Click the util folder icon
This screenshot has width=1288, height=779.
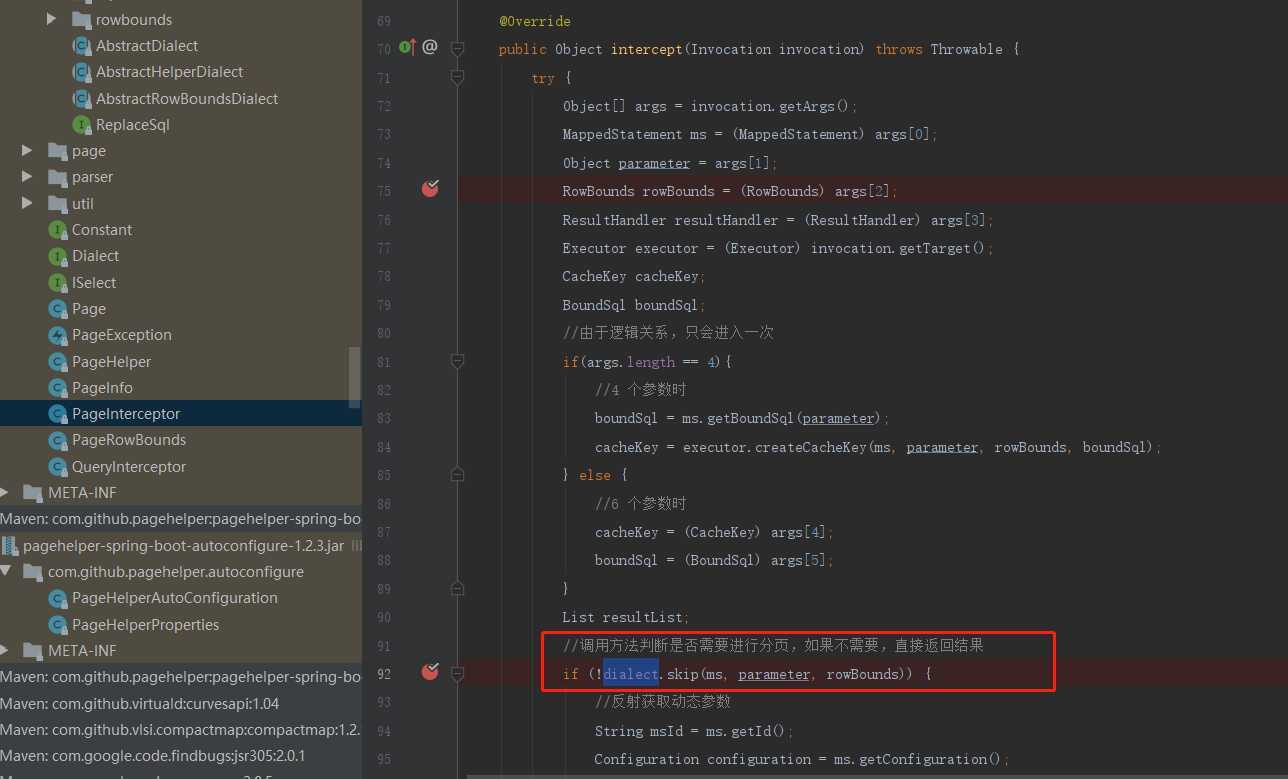coord(57,203)
